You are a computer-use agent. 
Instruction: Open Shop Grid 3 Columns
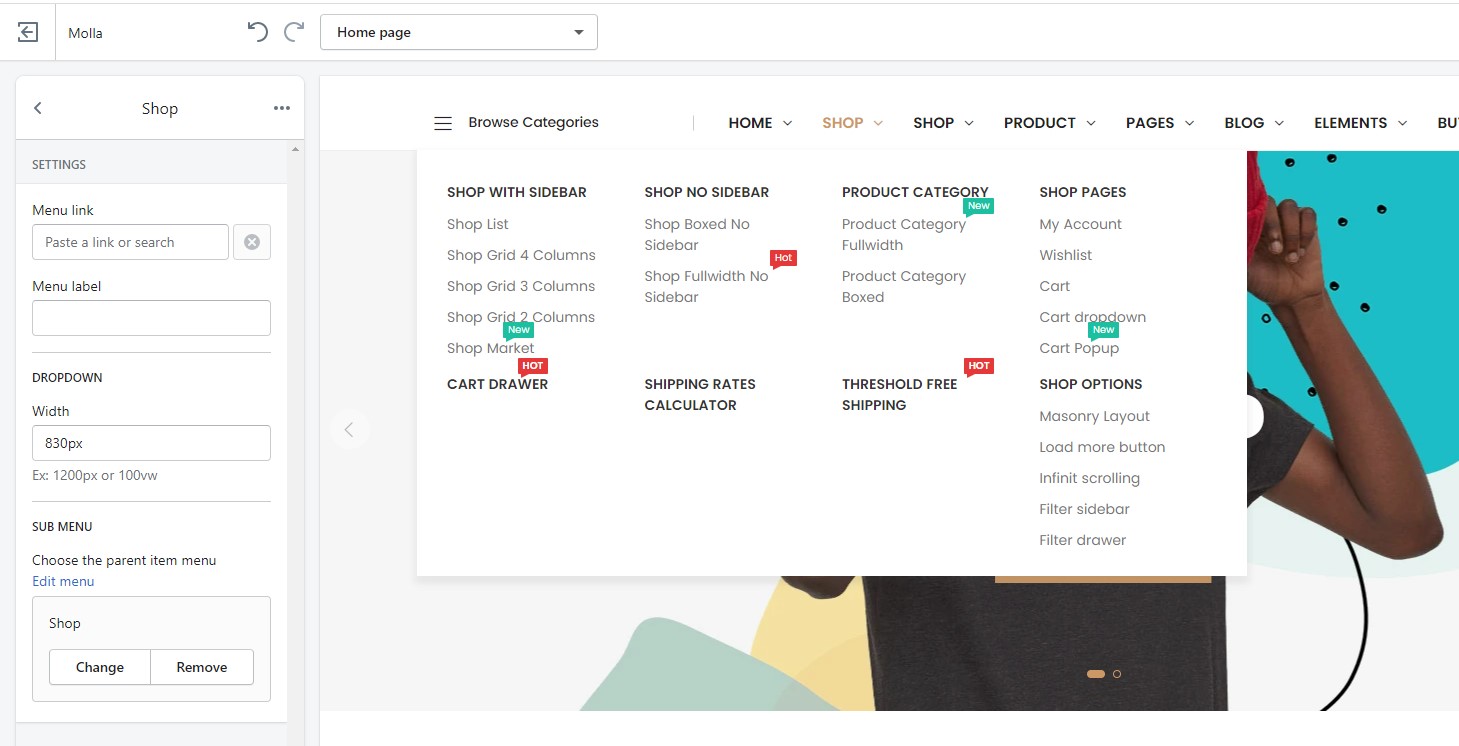[521, 286]
